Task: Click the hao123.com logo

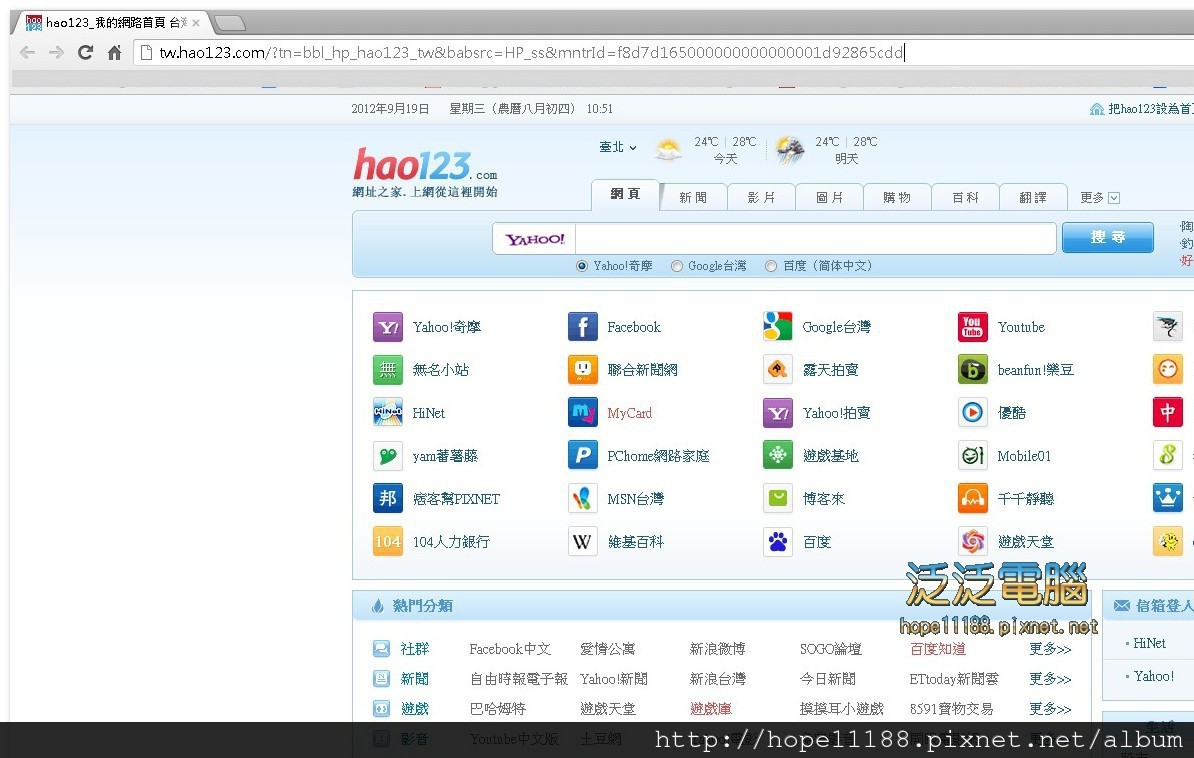Action: tap(425, 165)
